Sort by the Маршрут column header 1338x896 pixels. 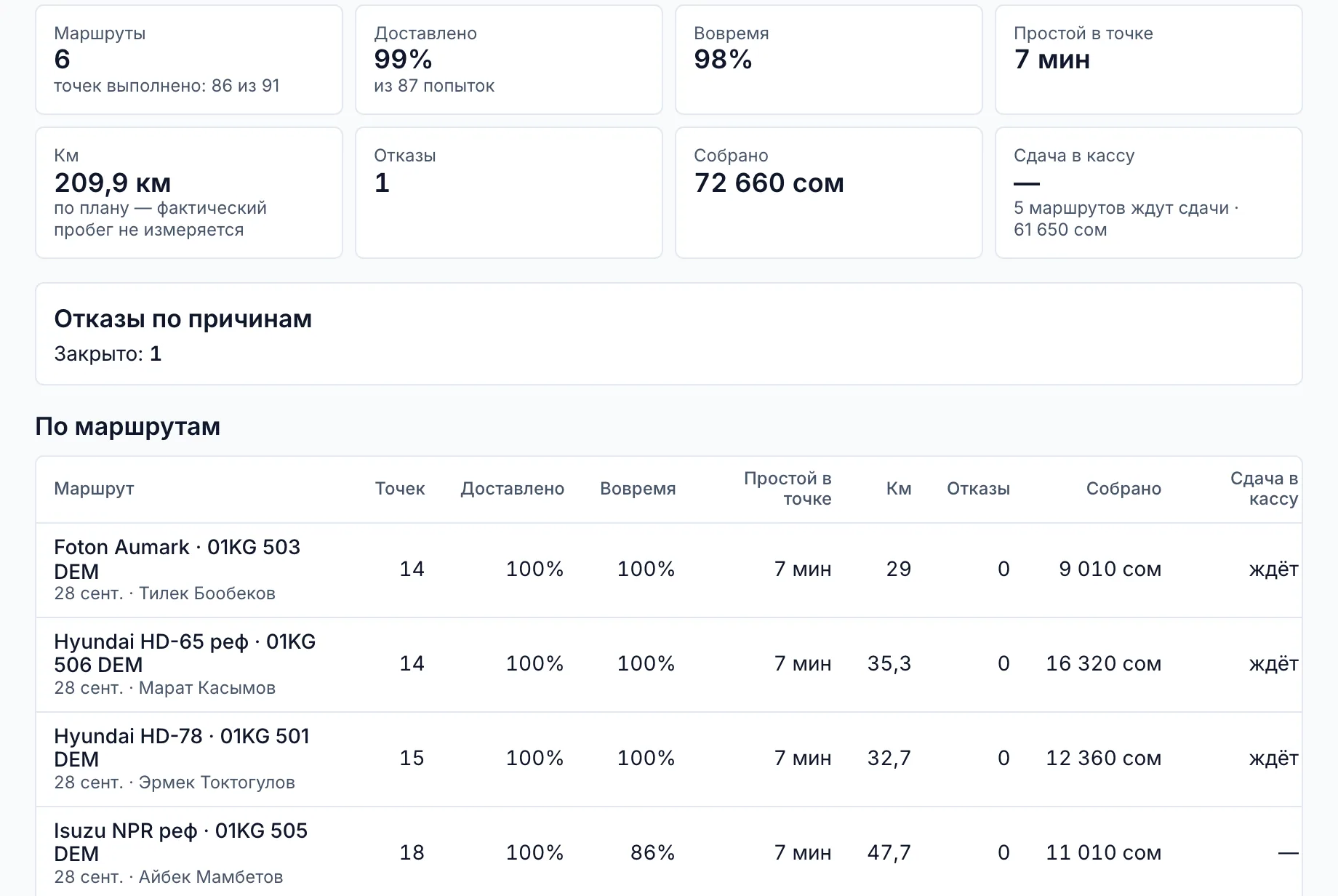click(94, 489)
